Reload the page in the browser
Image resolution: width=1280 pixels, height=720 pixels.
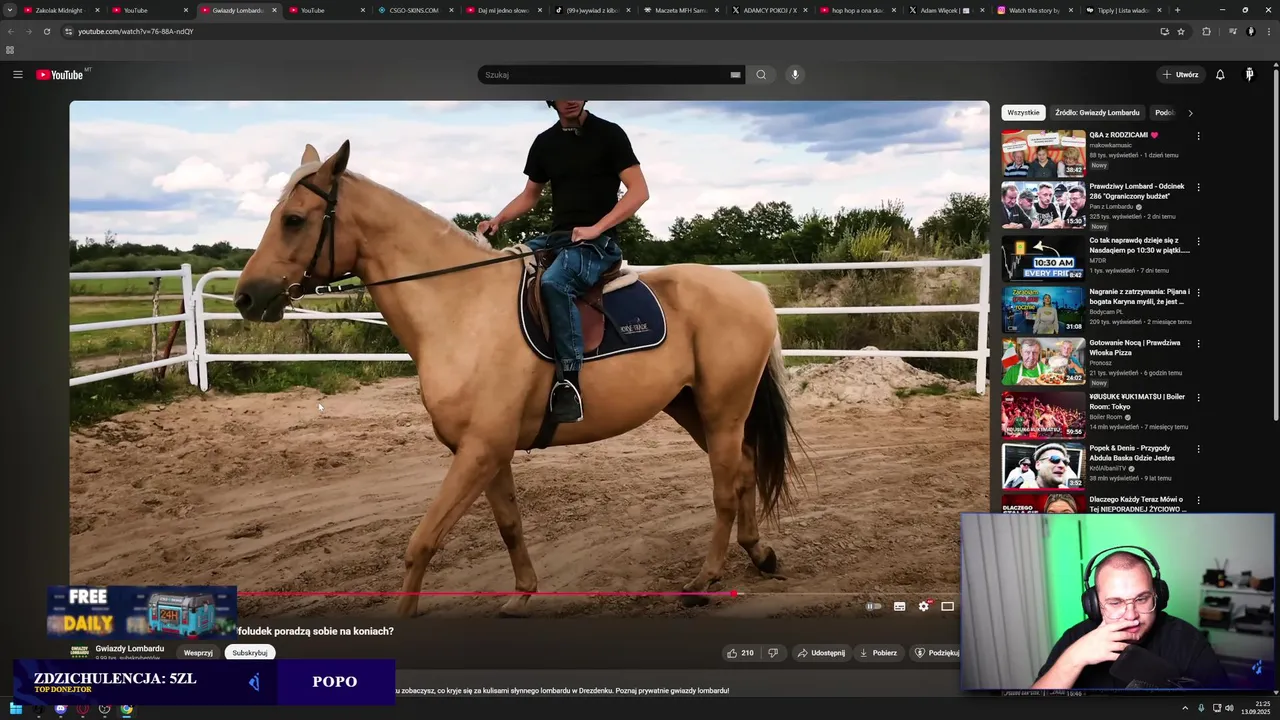46,31
